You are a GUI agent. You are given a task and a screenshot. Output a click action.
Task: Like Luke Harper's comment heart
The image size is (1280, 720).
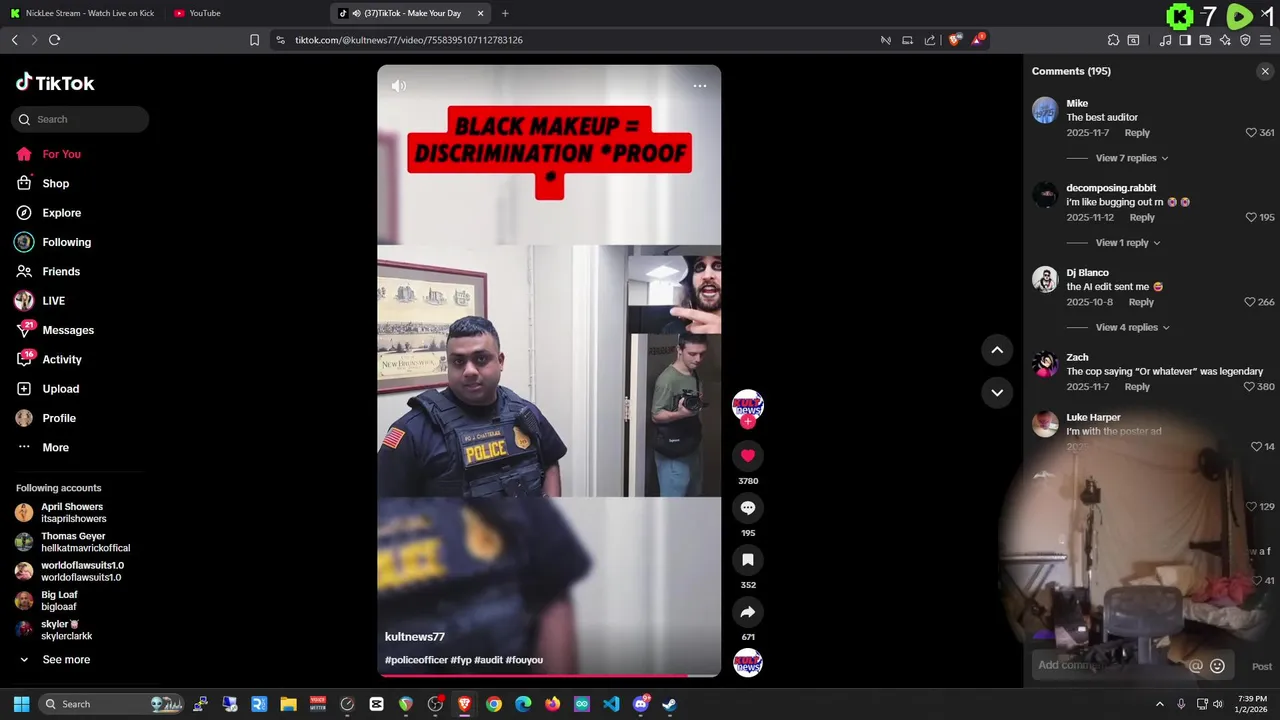coord(1257,447)
